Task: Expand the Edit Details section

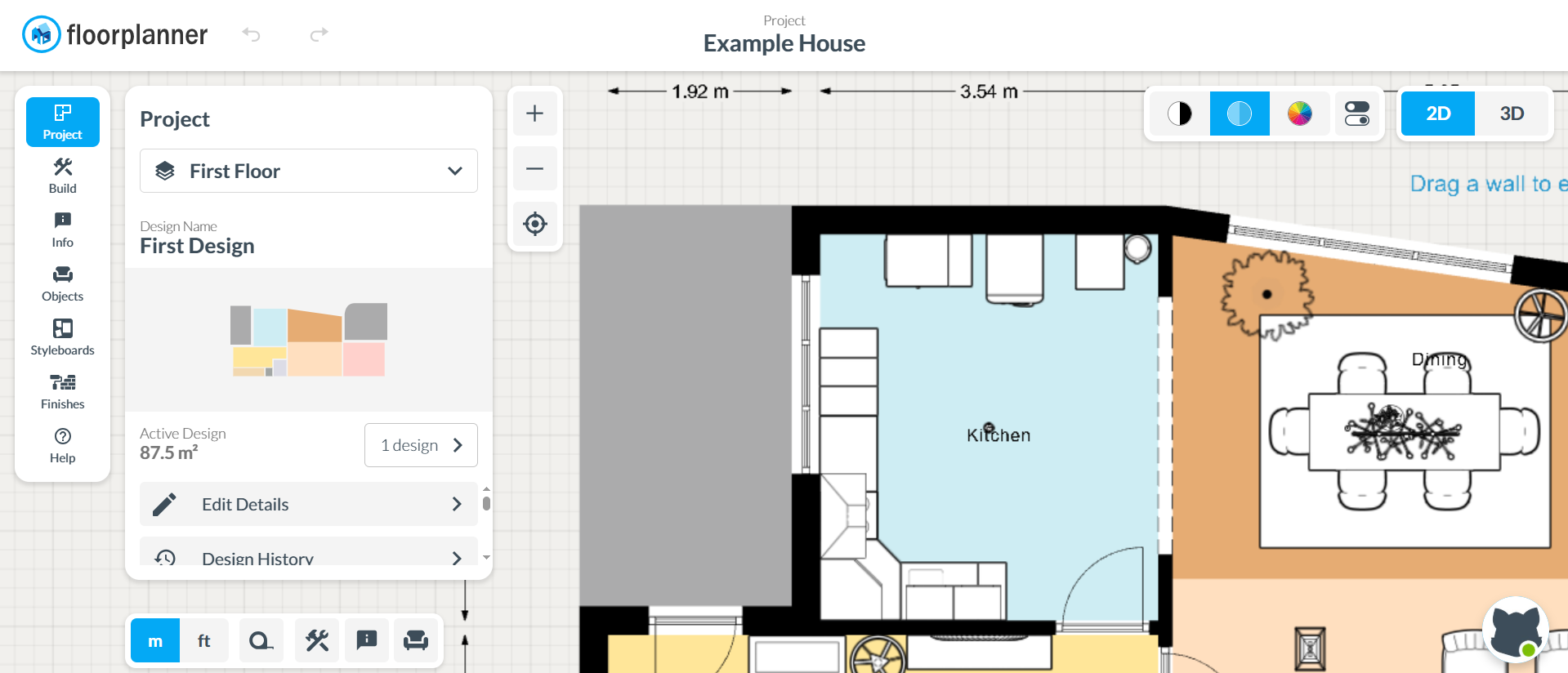Action: click(309, 505)
